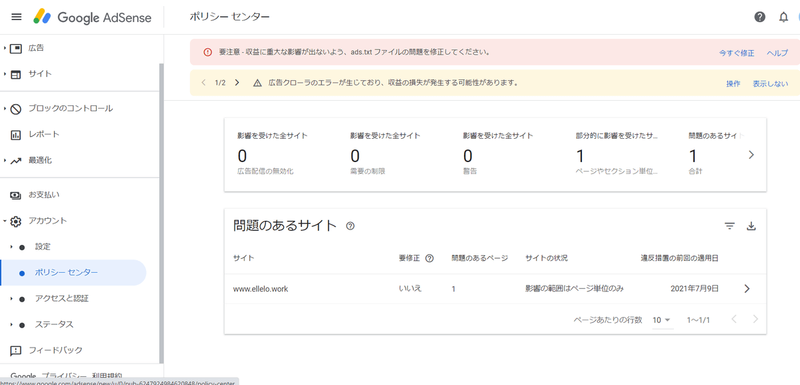The width and height of the screenshot is (800, 385).
Task: Go to previous table page
Action: (x=734, y=319)
